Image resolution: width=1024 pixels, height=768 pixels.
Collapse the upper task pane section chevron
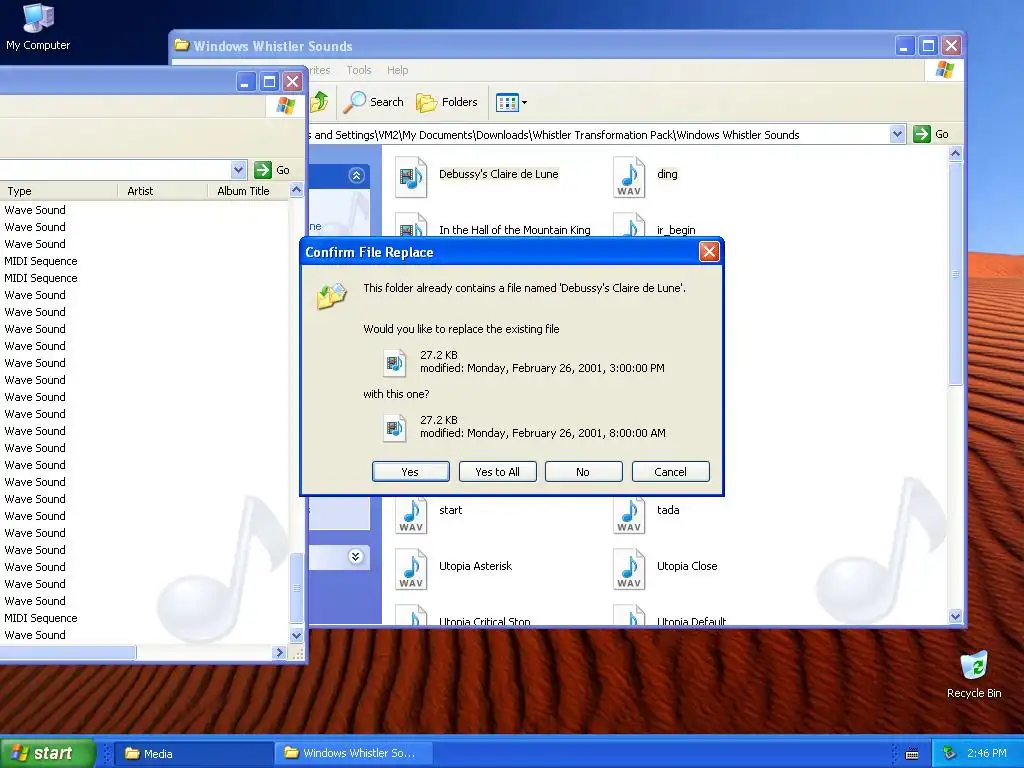(x=357, y=175)
